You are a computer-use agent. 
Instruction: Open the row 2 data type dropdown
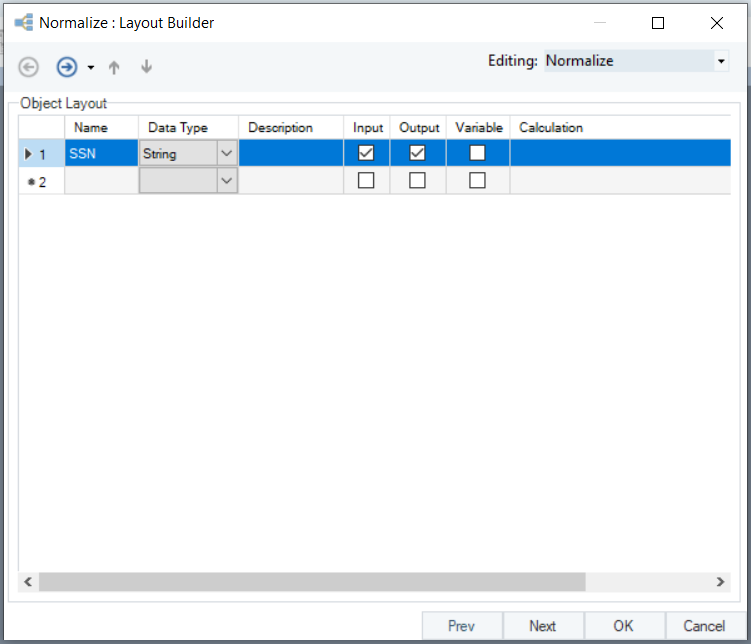(226, 181)
